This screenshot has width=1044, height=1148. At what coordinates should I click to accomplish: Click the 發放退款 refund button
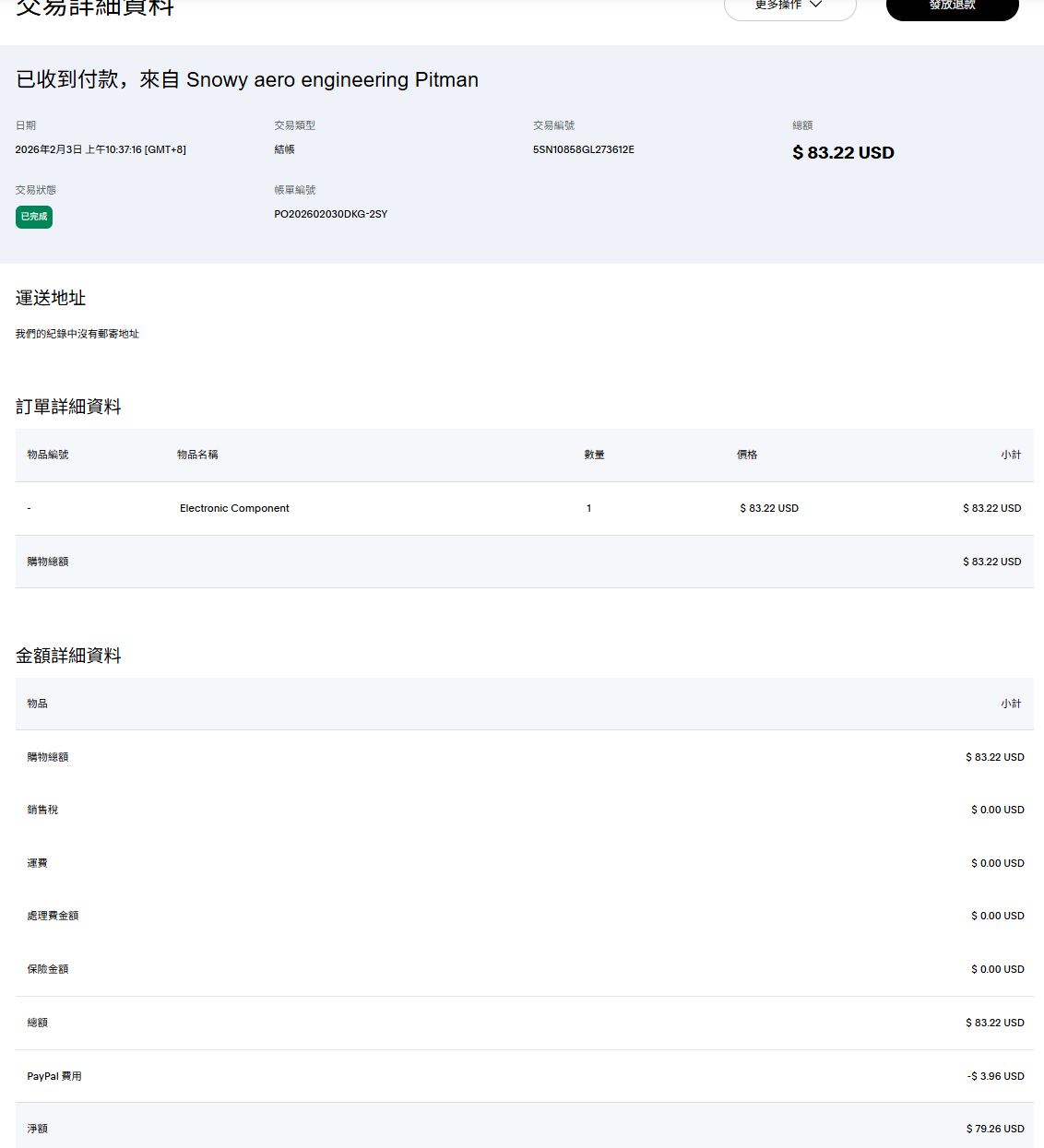coord(952,6)
